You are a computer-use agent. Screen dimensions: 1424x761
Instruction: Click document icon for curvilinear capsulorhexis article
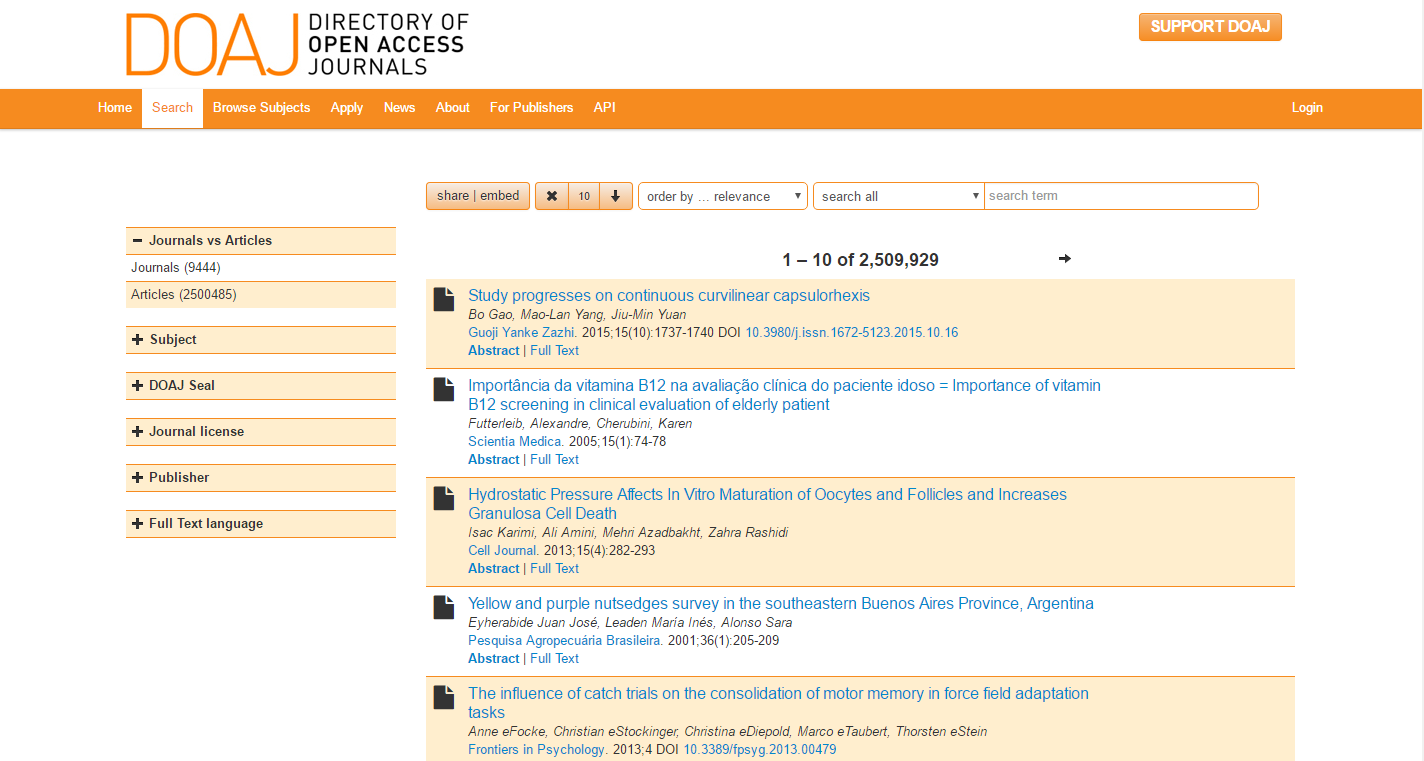point(444,299)
